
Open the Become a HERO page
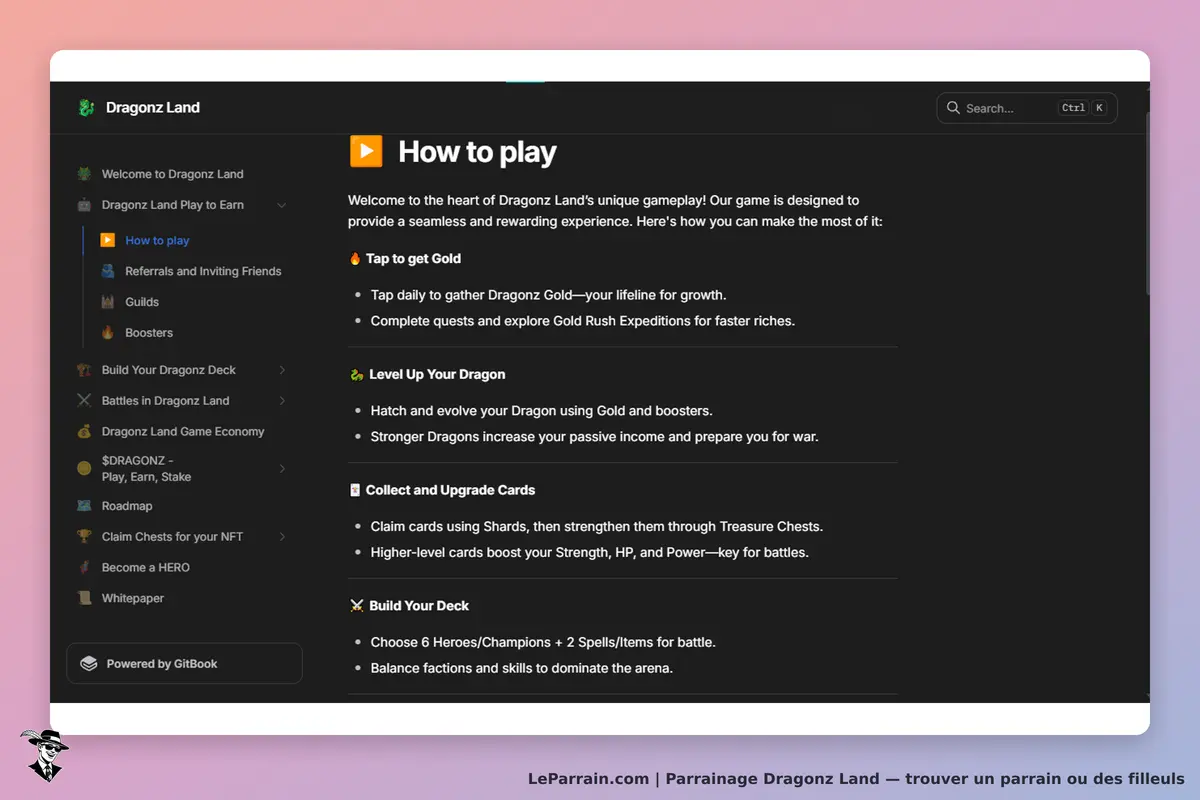click(x=146, y=568)
